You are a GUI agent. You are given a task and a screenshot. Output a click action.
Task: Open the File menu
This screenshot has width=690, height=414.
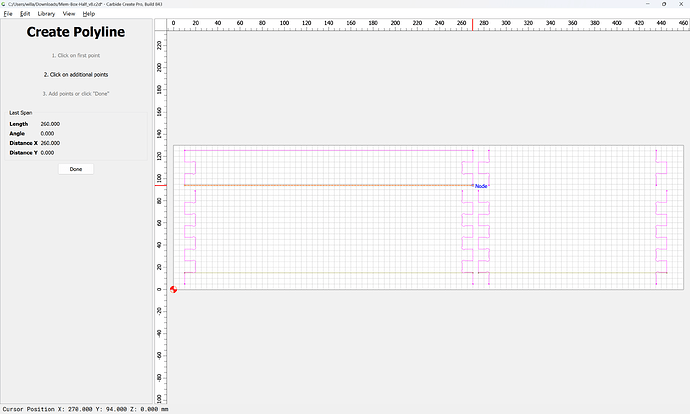8,14
